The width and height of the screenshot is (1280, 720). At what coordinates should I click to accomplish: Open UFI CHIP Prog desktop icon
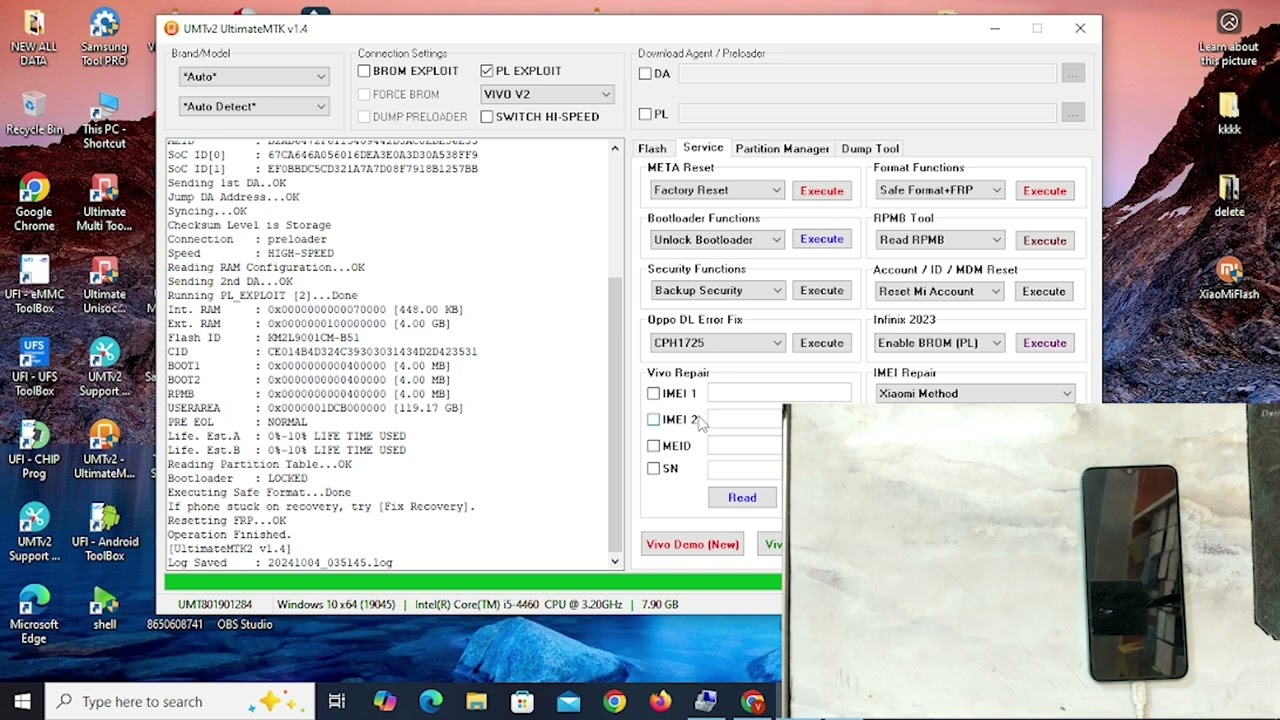point(34,451)
